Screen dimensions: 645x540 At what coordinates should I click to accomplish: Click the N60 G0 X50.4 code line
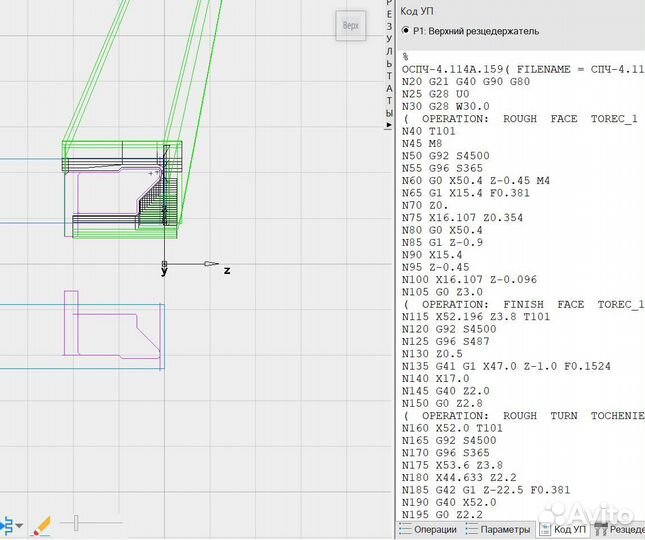tap(490, 180)
